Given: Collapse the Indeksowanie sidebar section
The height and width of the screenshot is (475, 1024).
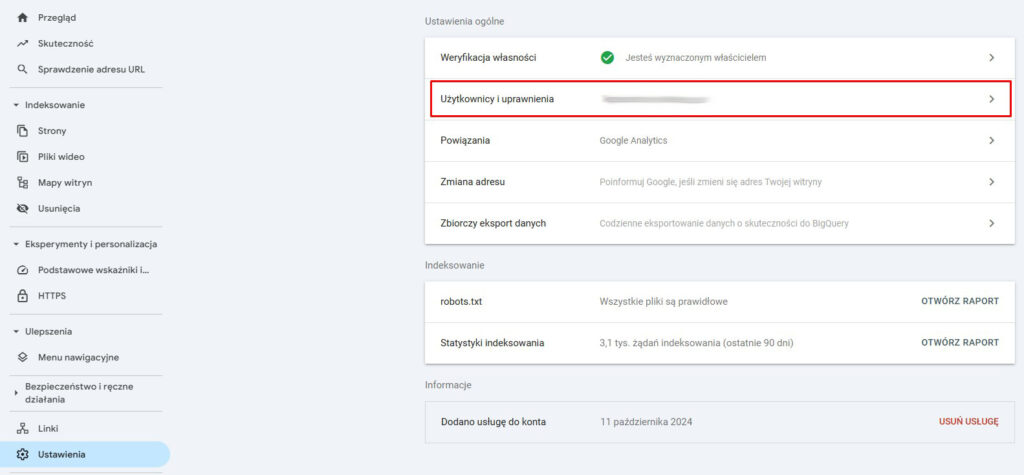Looking at the screenshot, I should 16,105.
